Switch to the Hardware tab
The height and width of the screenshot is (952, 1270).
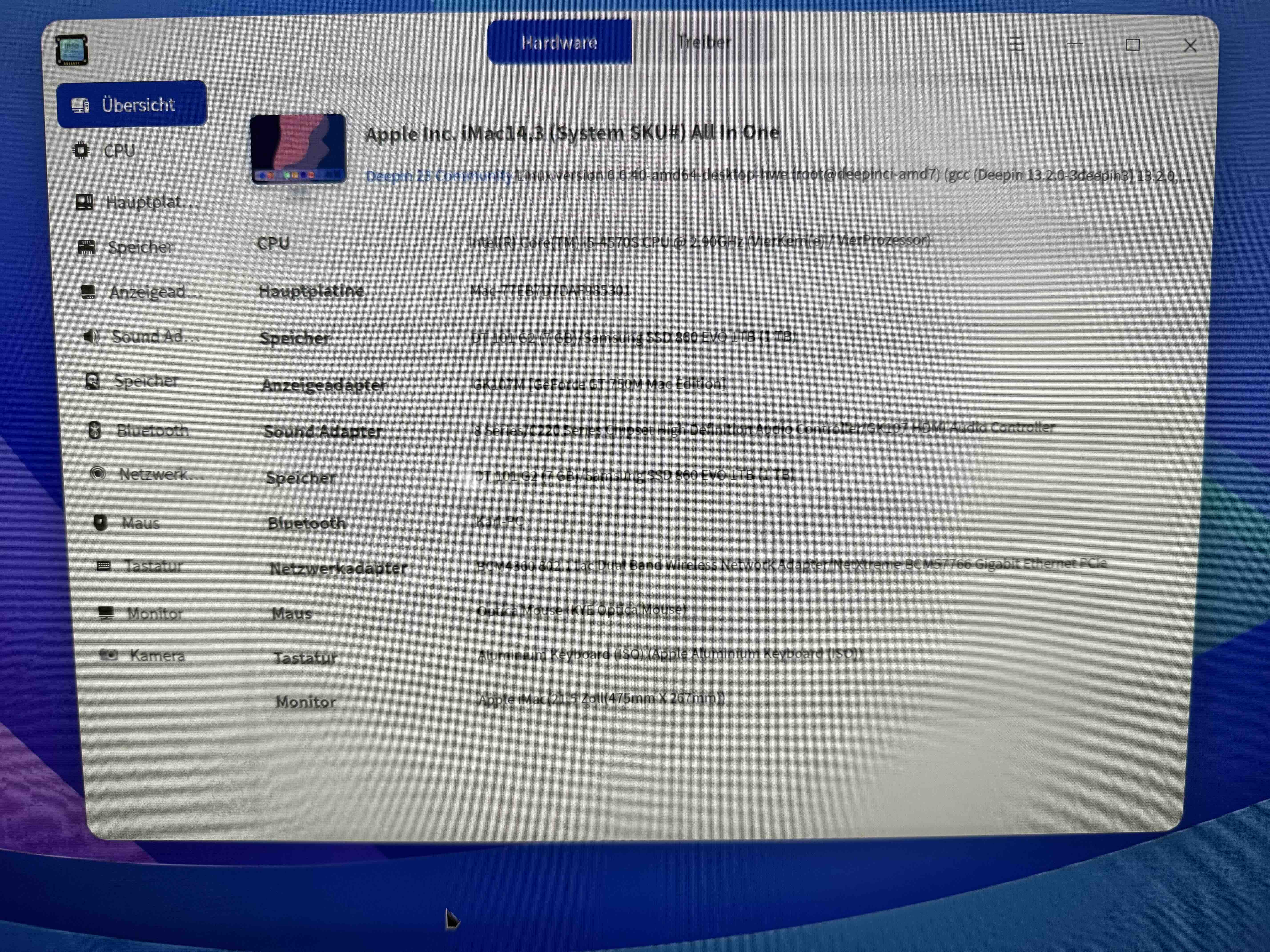point(559,42)
